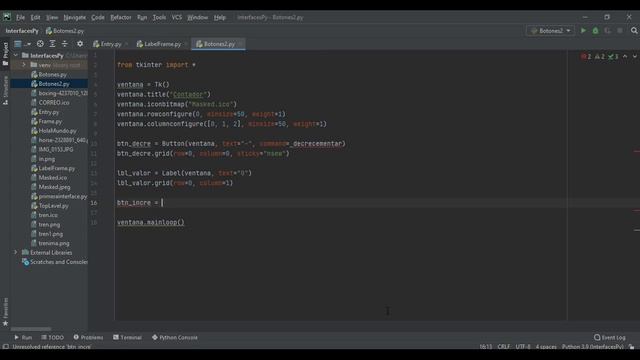Click Expand All icon in Project panel
The width and height of the screenshot is (640, 360).
pos(52,44)
